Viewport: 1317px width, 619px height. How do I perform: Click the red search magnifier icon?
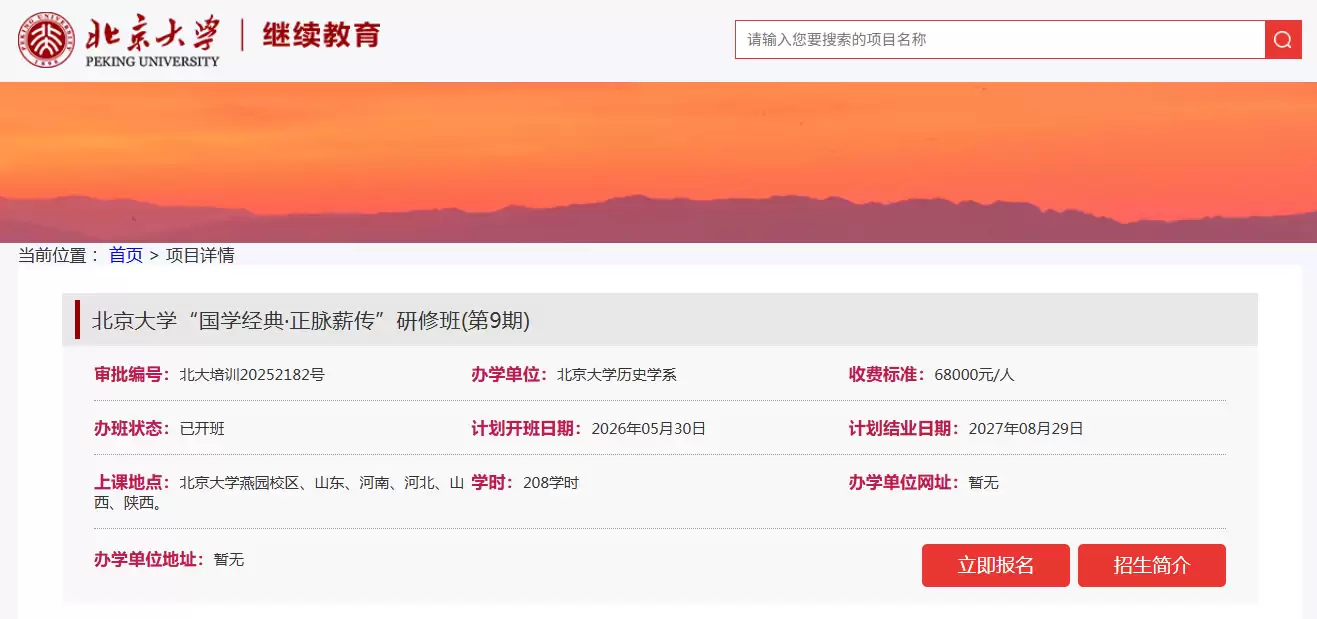(x=1283, y=40)
